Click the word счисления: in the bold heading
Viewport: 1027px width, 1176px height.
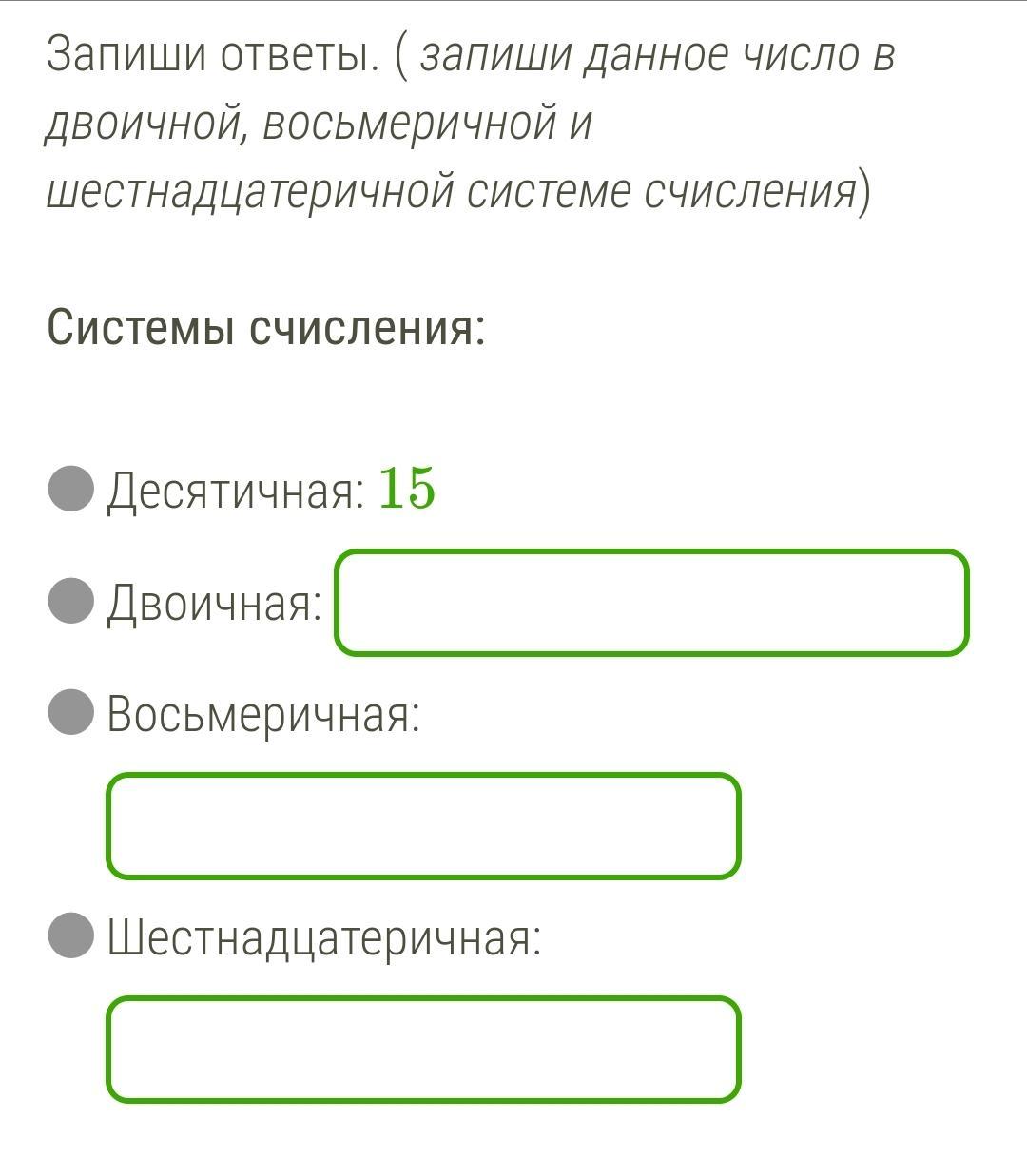367,328
